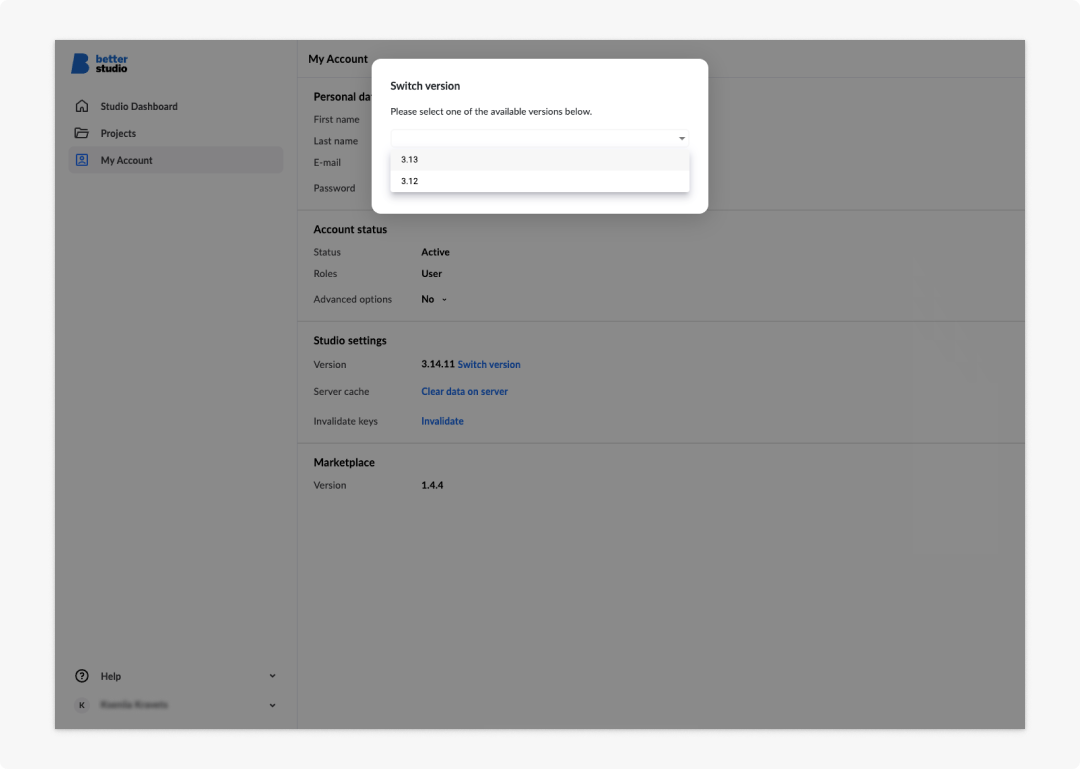Image resolution: width=1080 pixels, height=769 pixels.
Task: Click the K user avatar
Action: [82, 705]
